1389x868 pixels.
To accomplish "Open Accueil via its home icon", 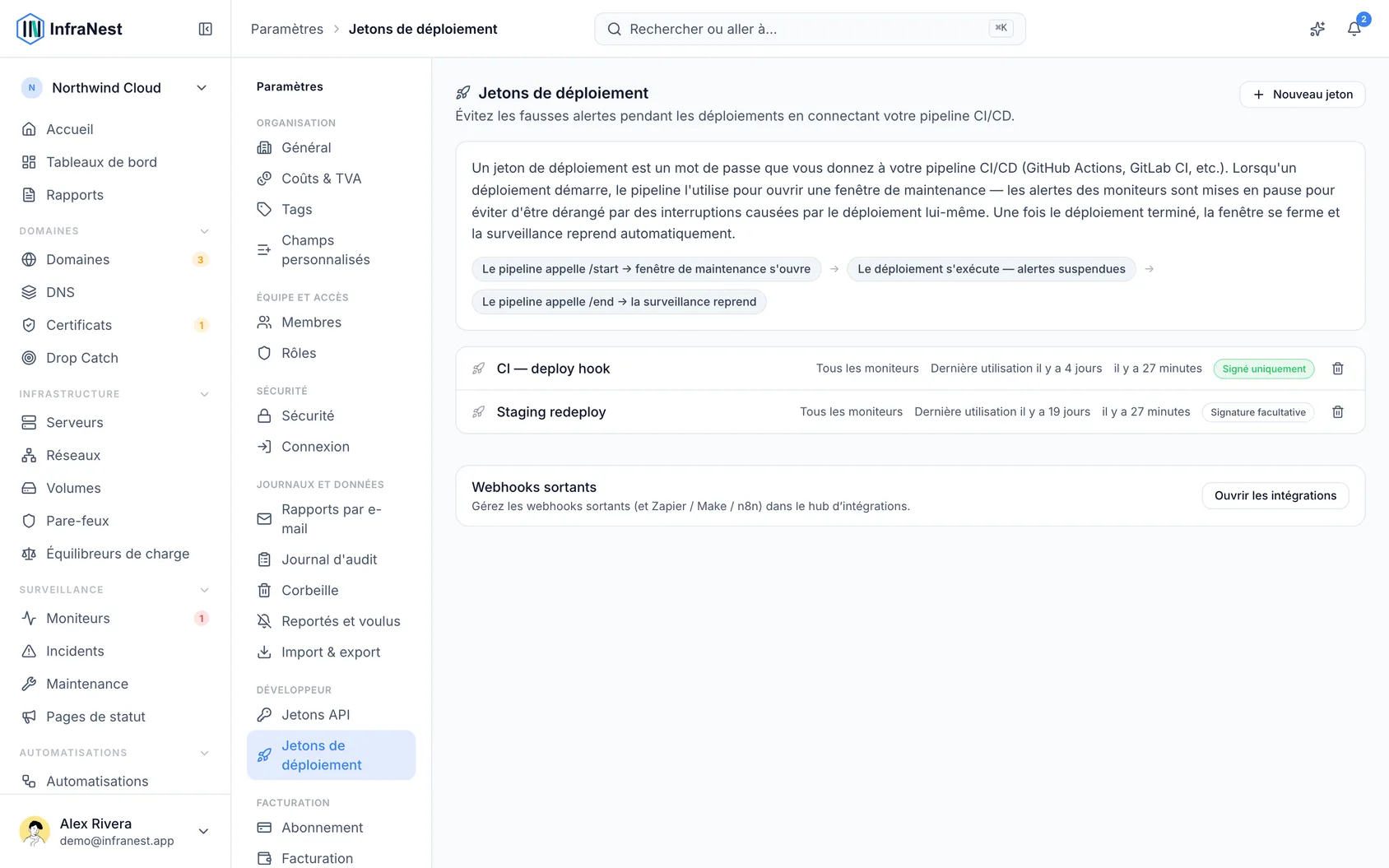I will 29,129.
